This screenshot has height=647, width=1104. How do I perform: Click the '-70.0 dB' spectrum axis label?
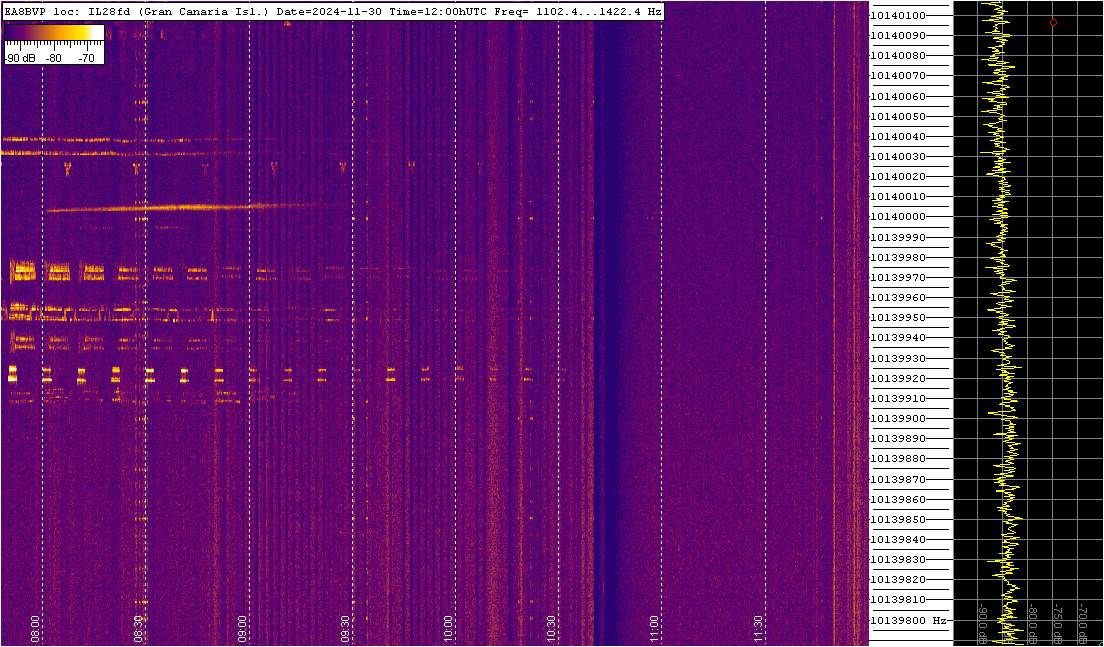tap(1082, 623)
